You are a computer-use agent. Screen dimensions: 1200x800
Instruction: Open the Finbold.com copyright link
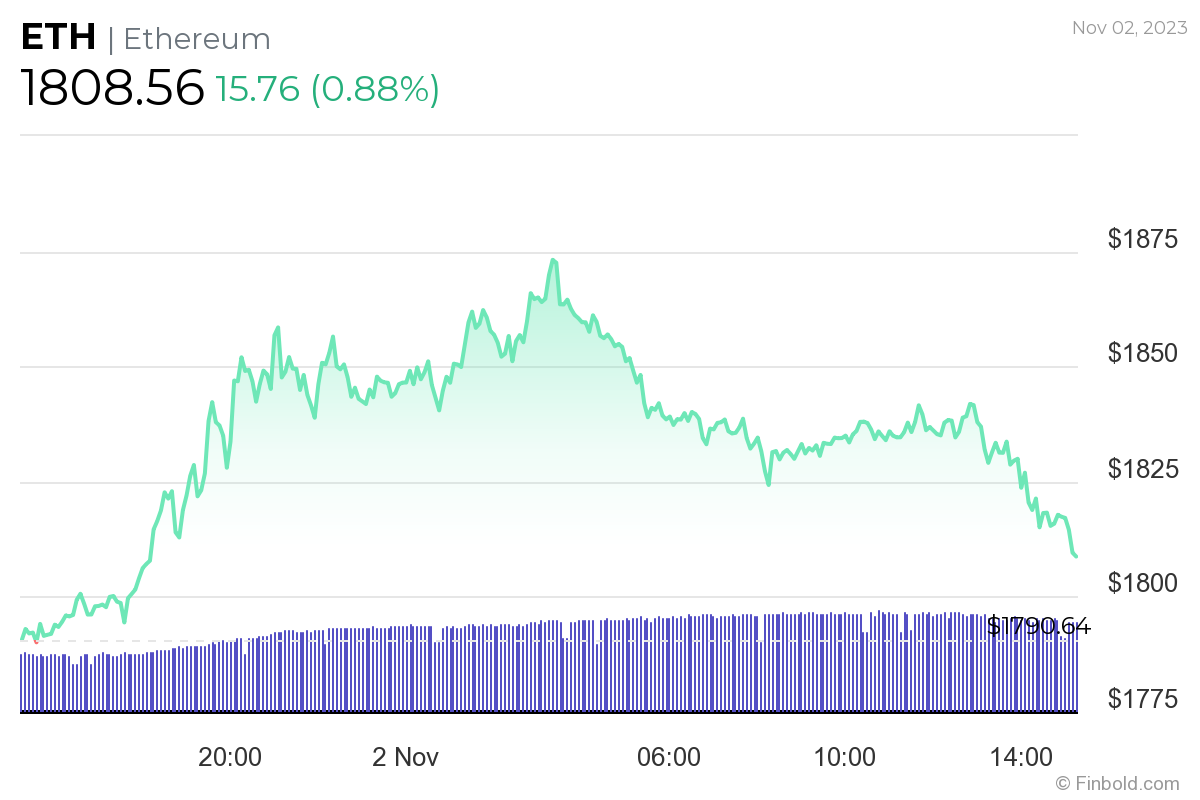[x=1117, y=784]
